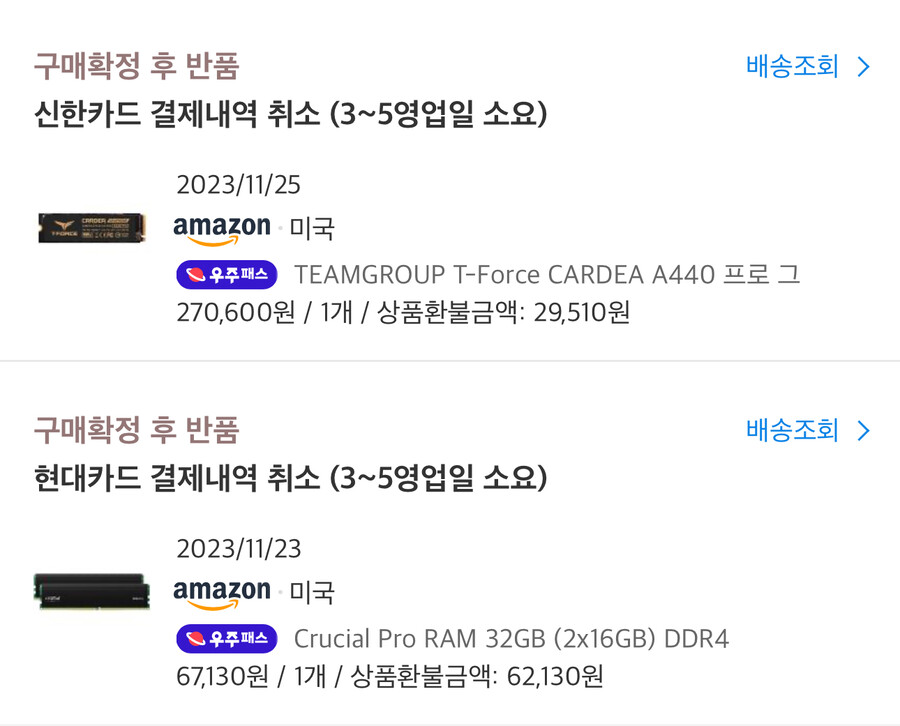Open the Crucial Pro RAM 32GB product title
Screen dimensions: 900x726
pyautogui.click(x=511, y=638)
